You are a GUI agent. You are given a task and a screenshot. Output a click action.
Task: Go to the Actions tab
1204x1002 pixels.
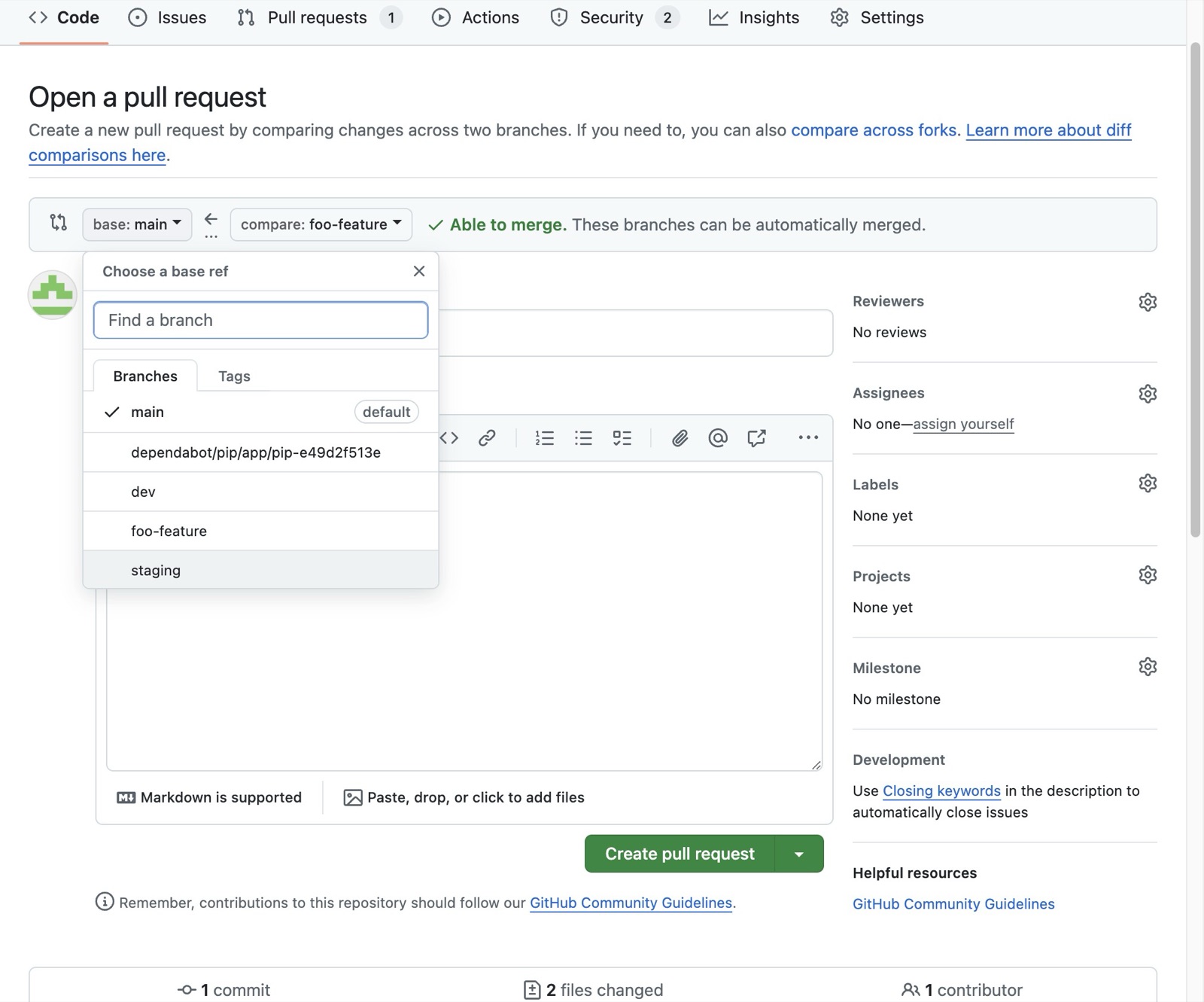[x=476, y=17]
